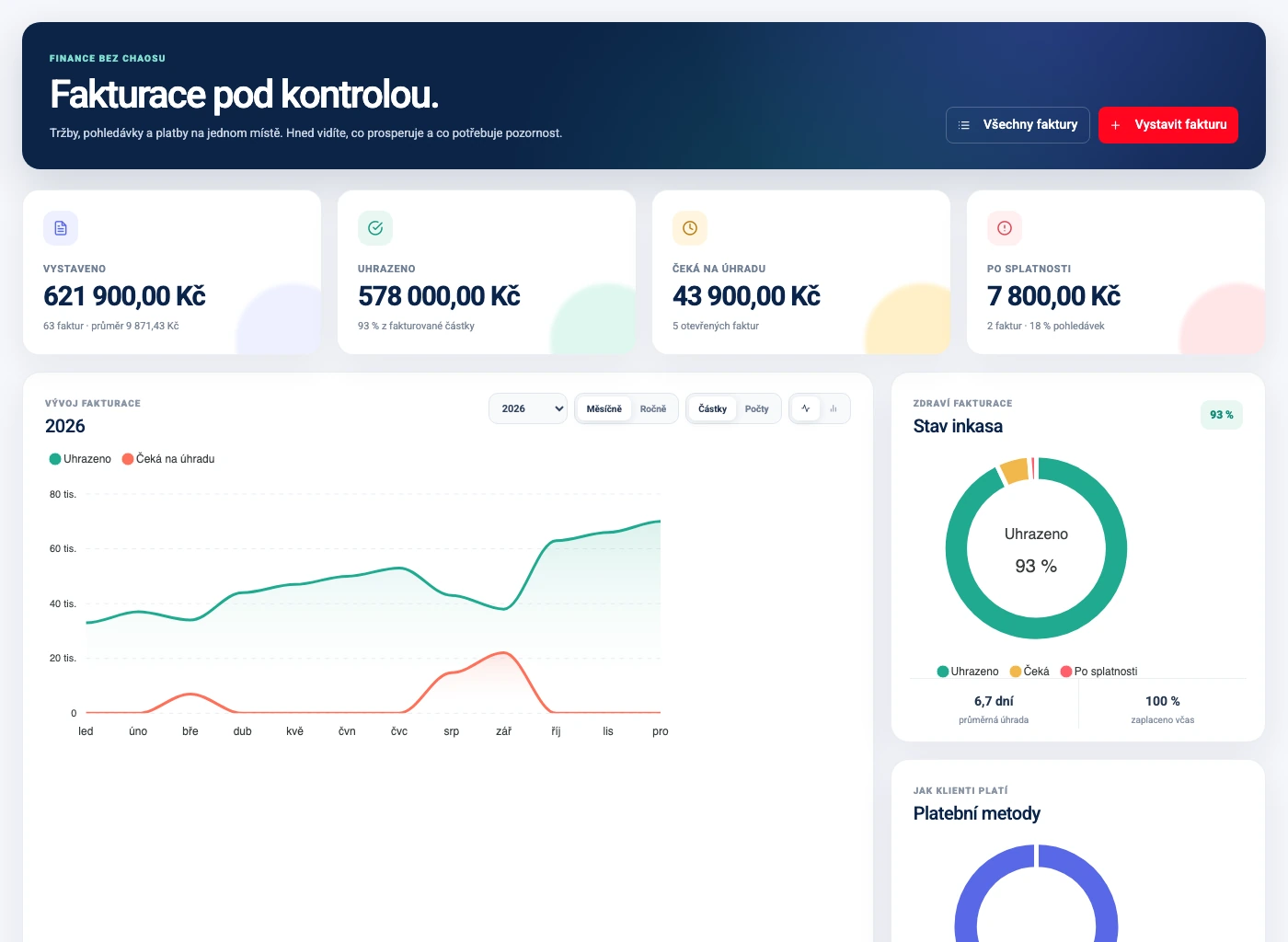Click the "Fakturace pod kontrolou." heading
This screenshot has width=1288, height=942.
[x=244, y=95]
